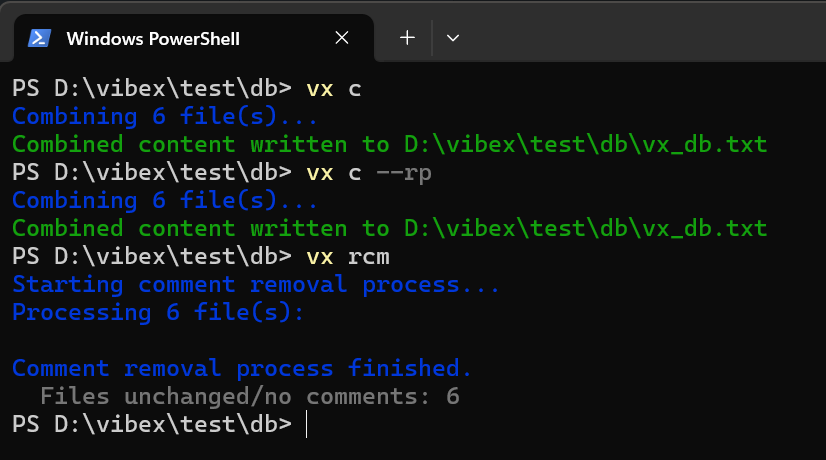
Task: Click 'Comment removal process finished.' message
Action: click(242, 368)
